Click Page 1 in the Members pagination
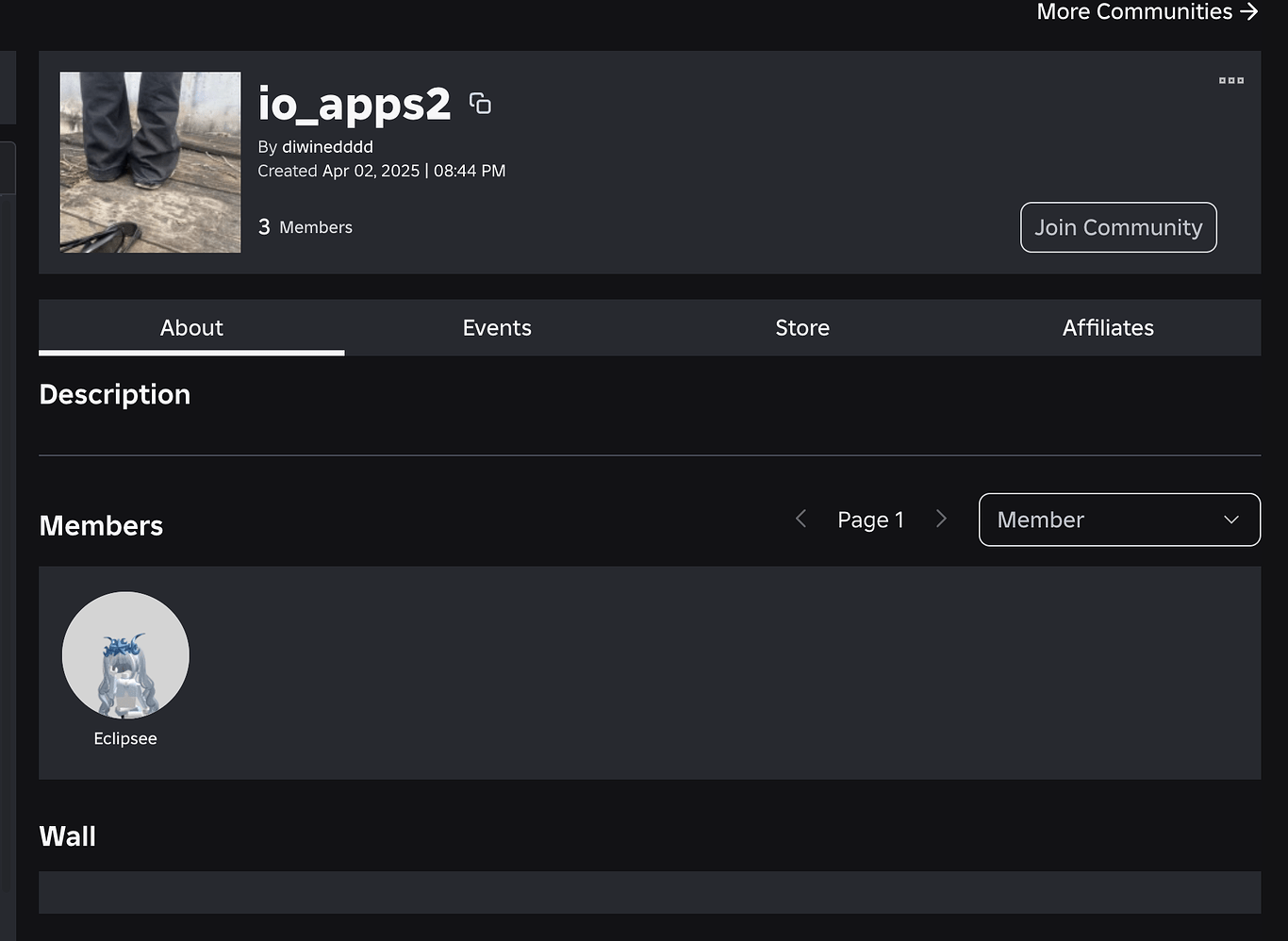The width and height of the screenshot is (1288, 941). coord(870,519)
